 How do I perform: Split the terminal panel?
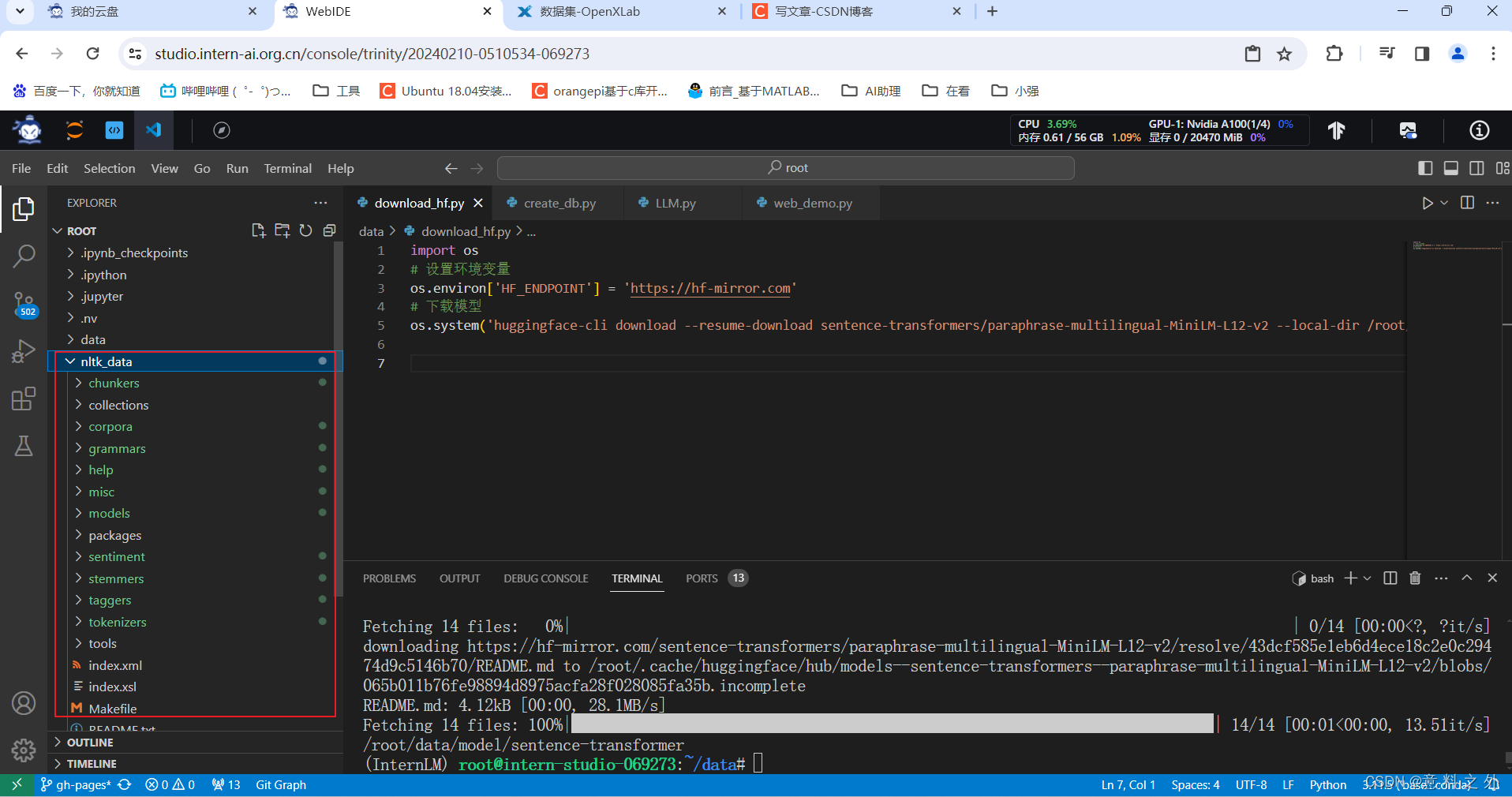(1390, 578)
